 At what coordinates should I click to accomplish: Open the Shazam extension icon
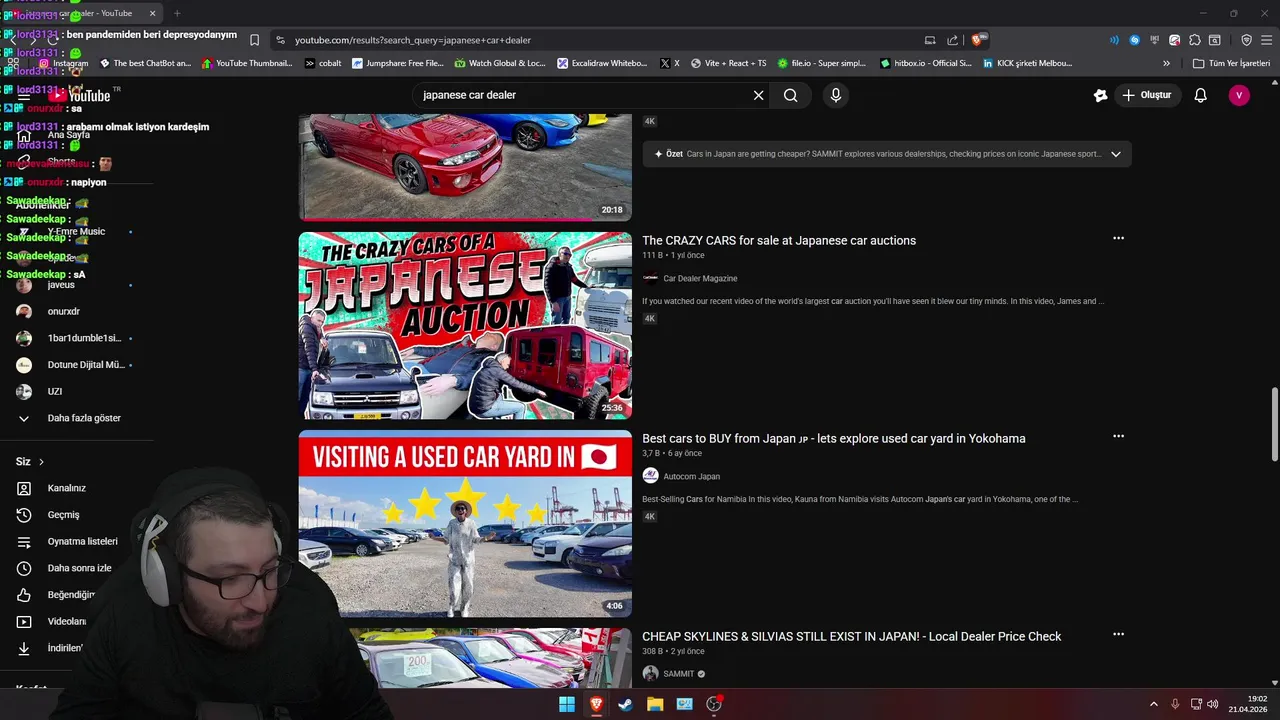point(1134,40)
